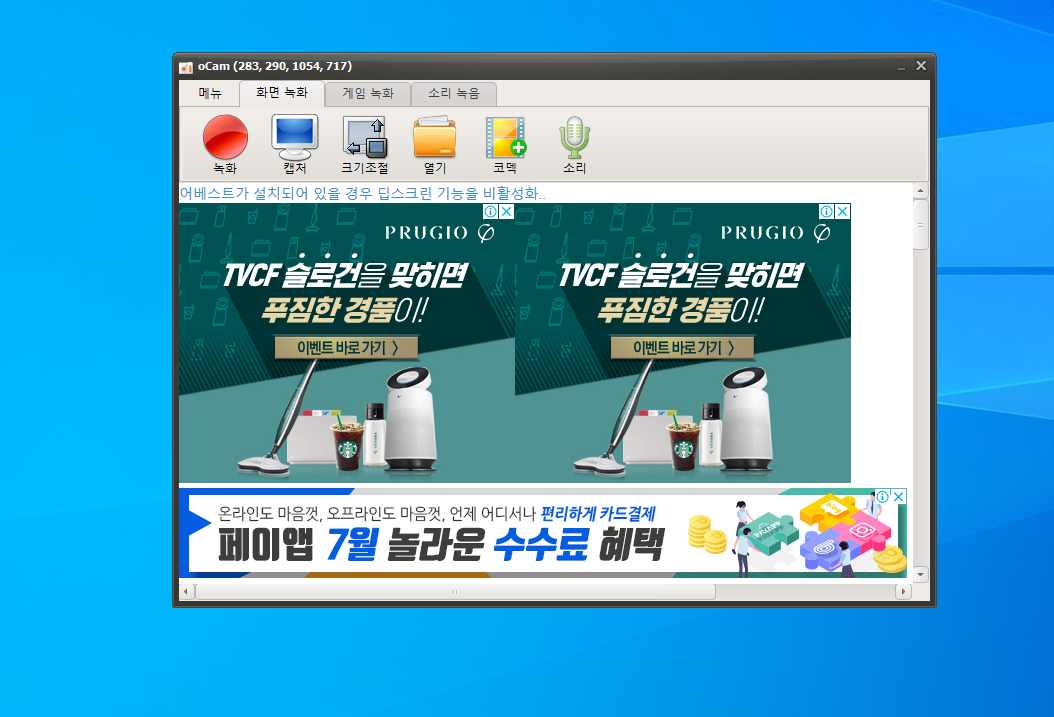Screen dimensions: 1054x717
Task: Capture a screenshot with the 캡처 monitor icon
Action: pyautogui.click(x=295, y=144)
